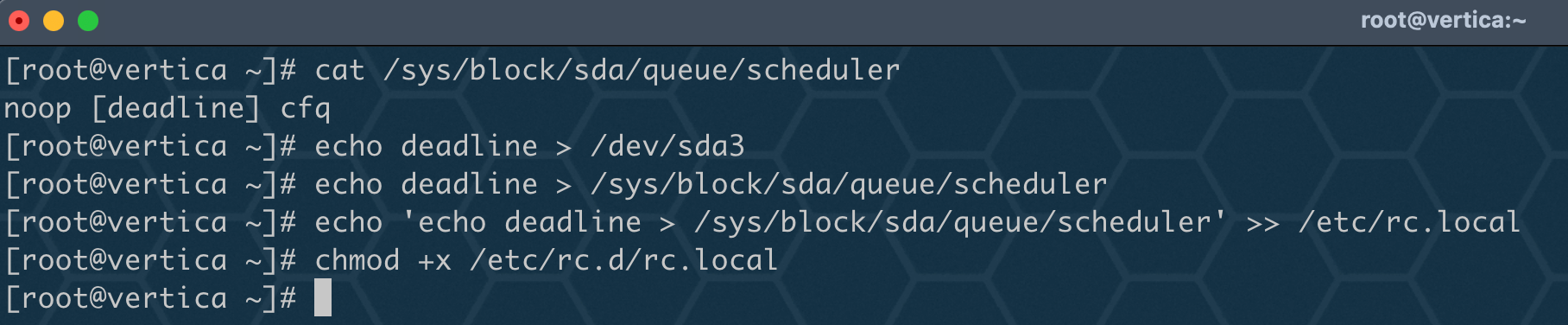Click the 'noop' word in output line
Screen dimensions: 1568x325
tap(38, 110)
